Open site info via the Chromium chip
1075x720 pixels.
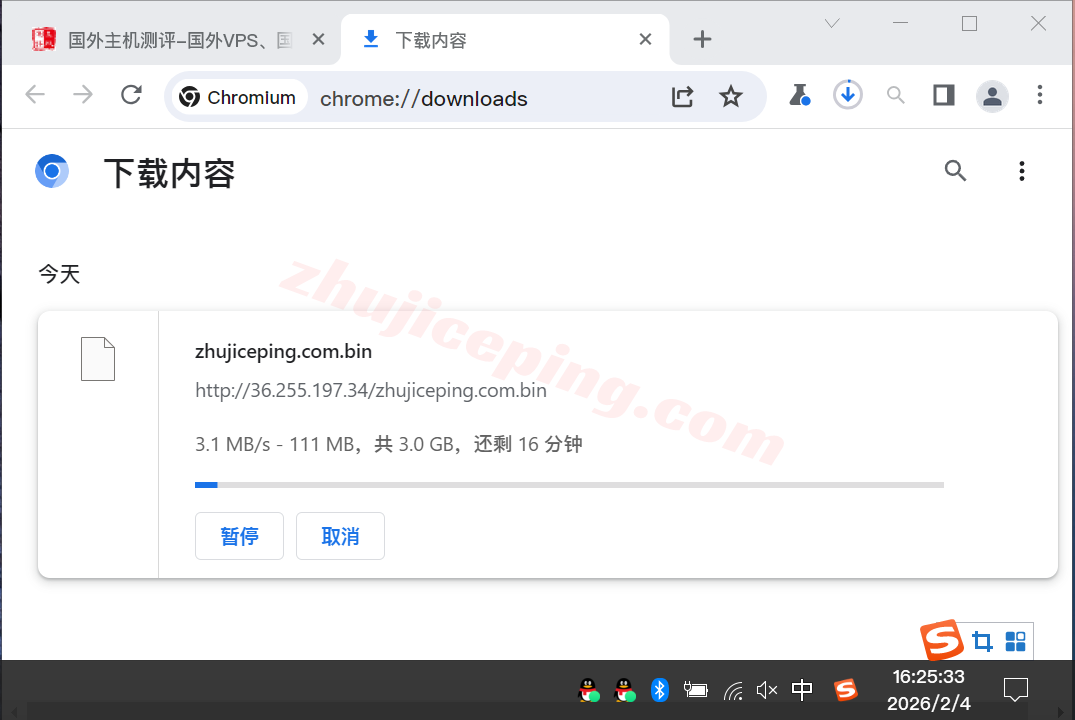238,97
